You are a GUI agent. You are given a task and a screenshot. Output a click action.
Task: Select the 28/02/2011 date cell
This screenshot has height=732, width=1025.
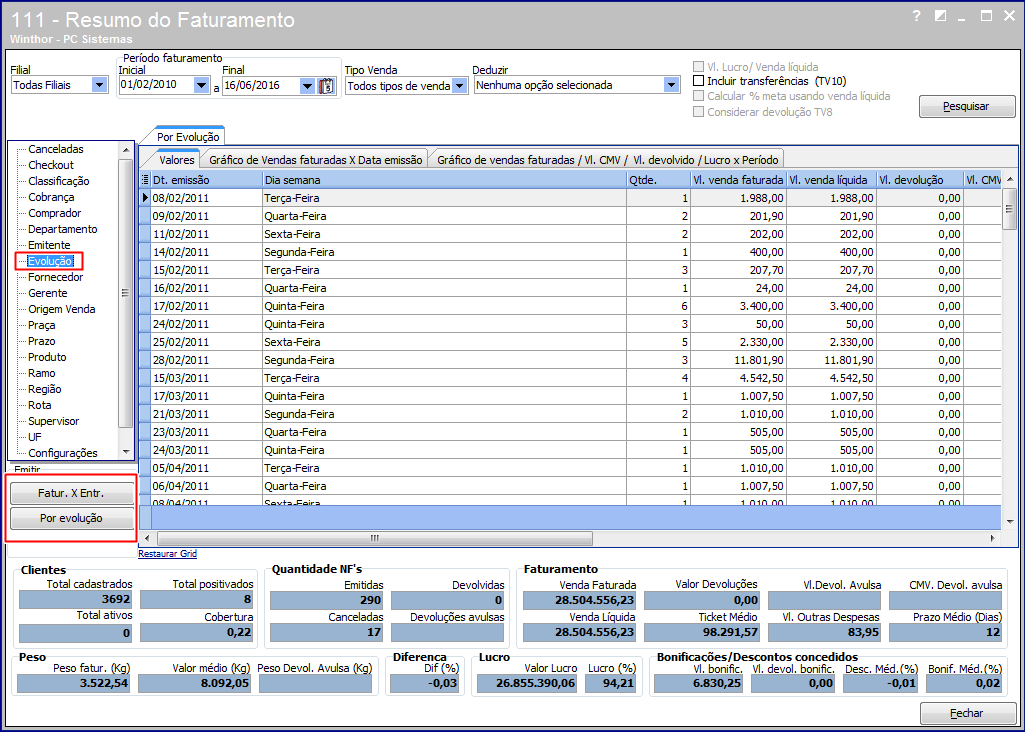207,360
